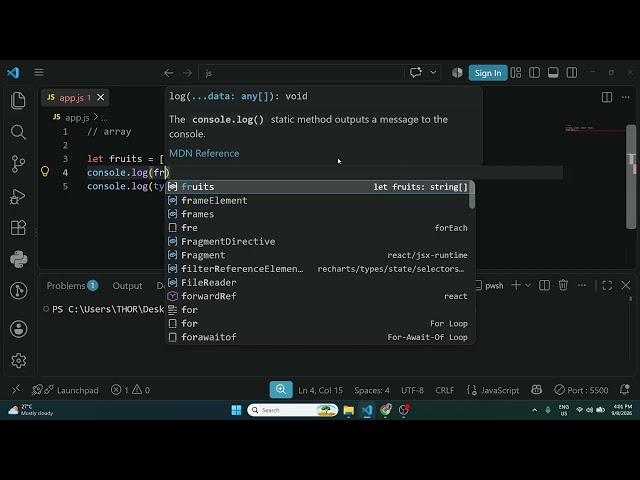The width and height of the screenshot is (640, 480).
Task: Open notifications bell in status bar
Action: tap(624, 389)
